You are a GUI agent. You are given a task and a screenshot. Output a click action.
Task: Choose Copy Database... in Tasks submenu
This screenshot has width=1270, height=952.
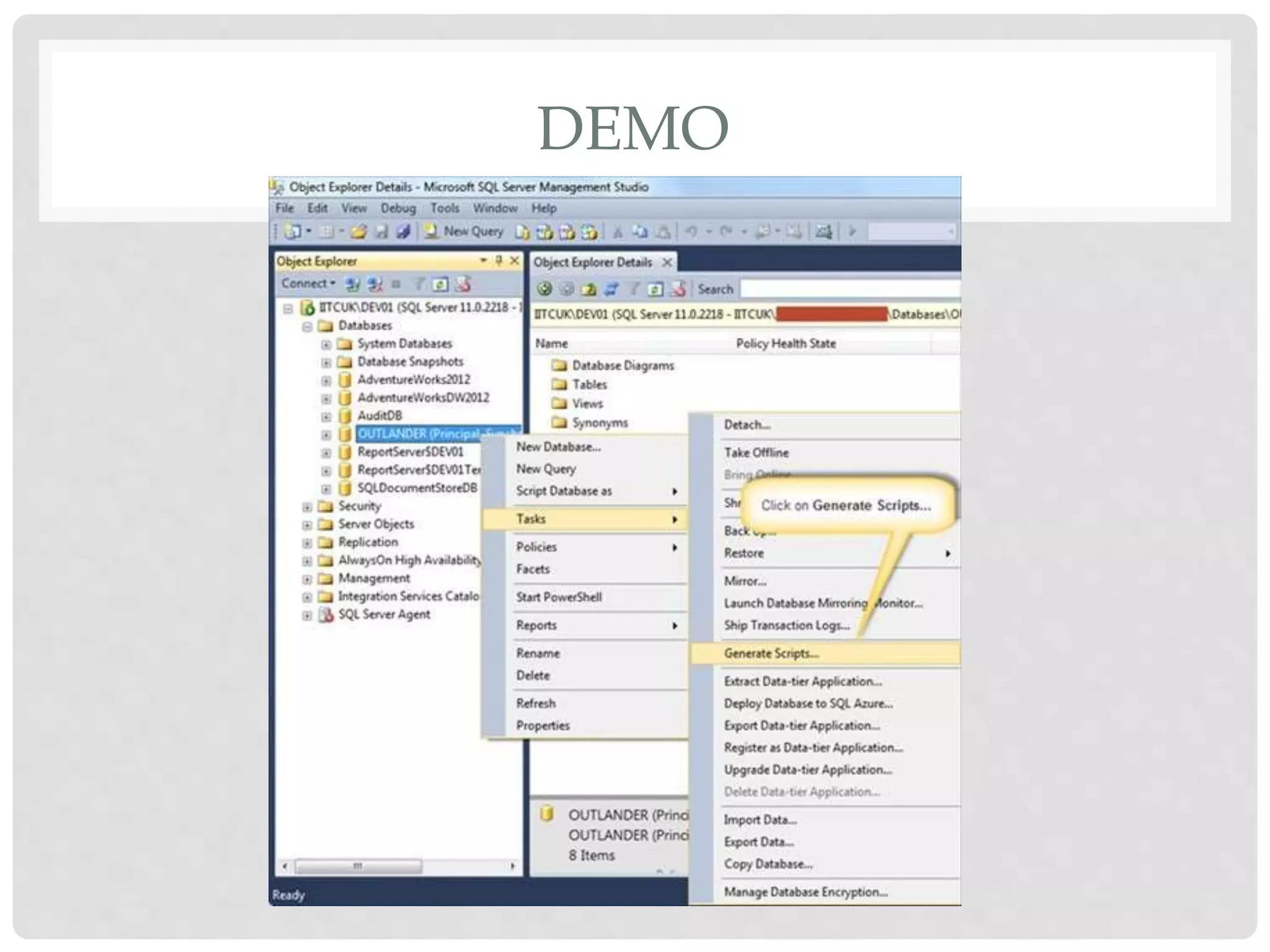click(825, 864)
